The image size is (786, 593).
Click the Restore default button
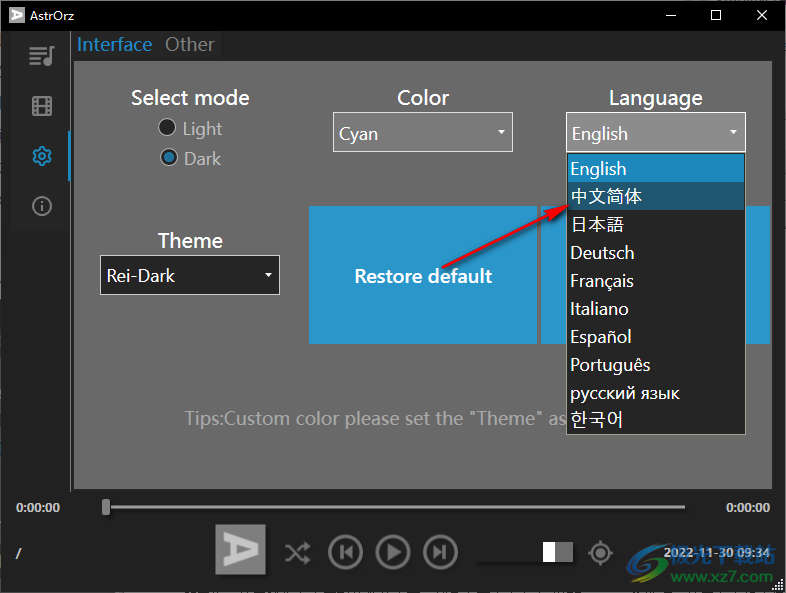[423, 275]
